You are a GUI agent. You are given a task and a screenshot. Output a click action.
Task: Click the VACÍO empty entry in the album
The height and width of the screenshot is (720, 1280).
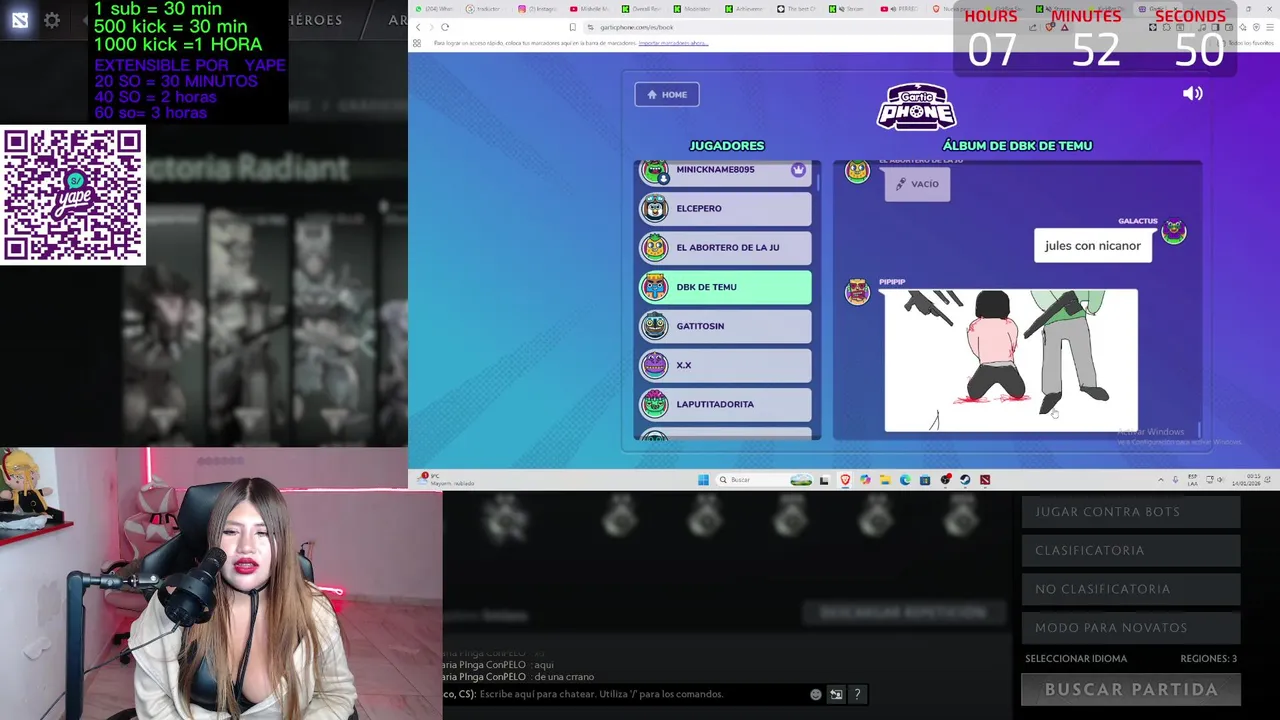917,184
